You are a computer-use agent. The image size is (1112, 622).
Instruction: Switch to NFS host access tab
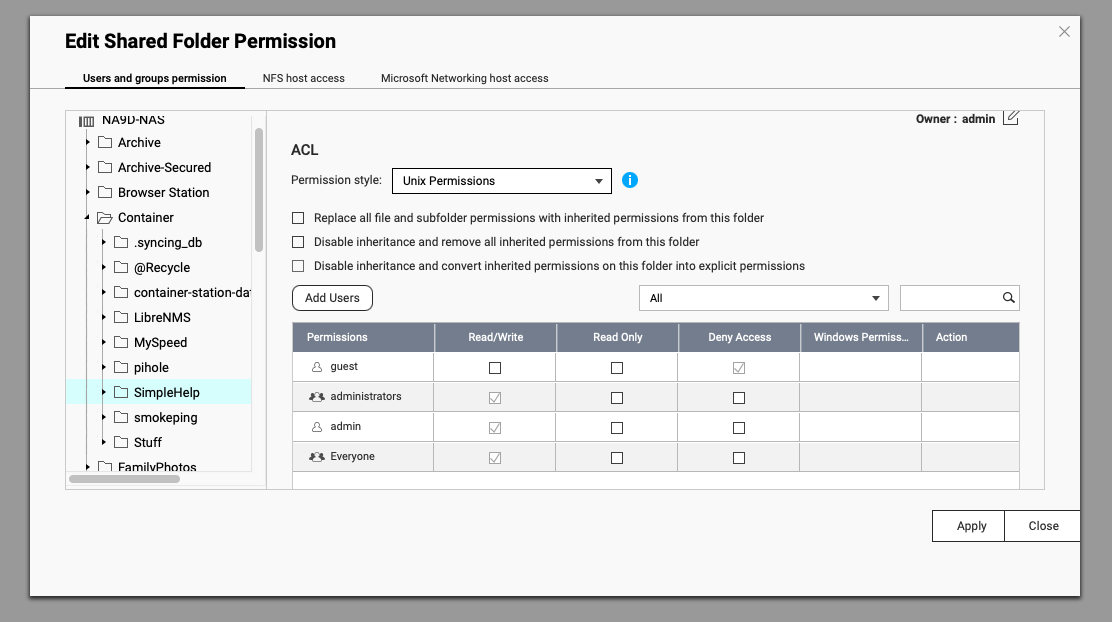pos(303,78)
